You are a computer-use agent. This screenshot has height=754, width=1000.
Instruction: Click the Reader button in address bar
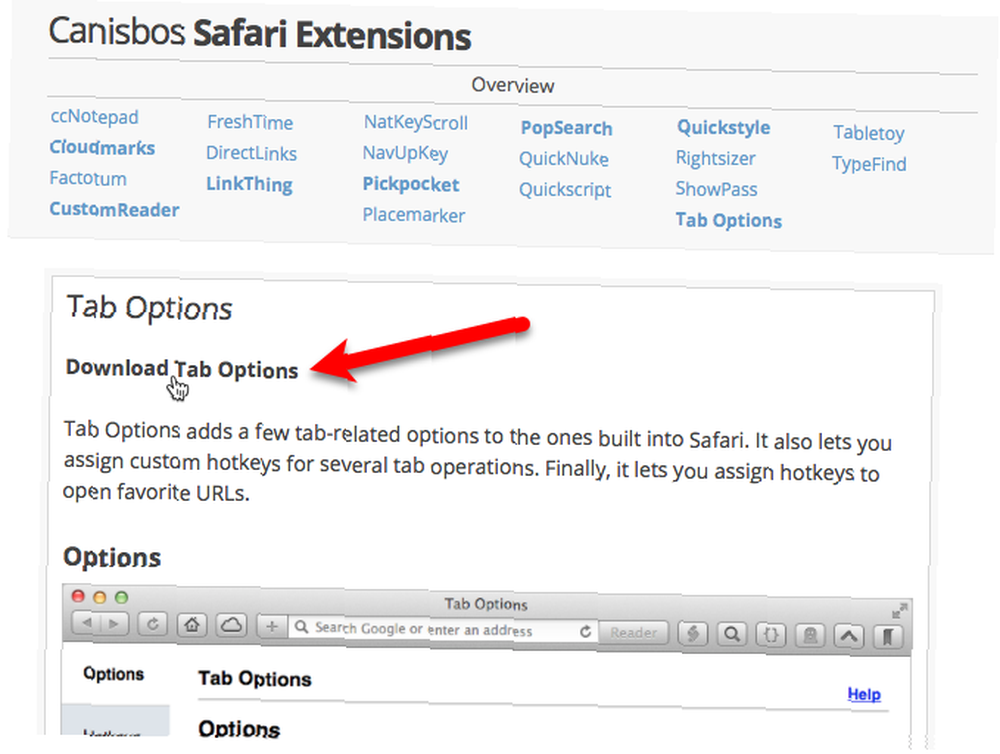[633, 632]
